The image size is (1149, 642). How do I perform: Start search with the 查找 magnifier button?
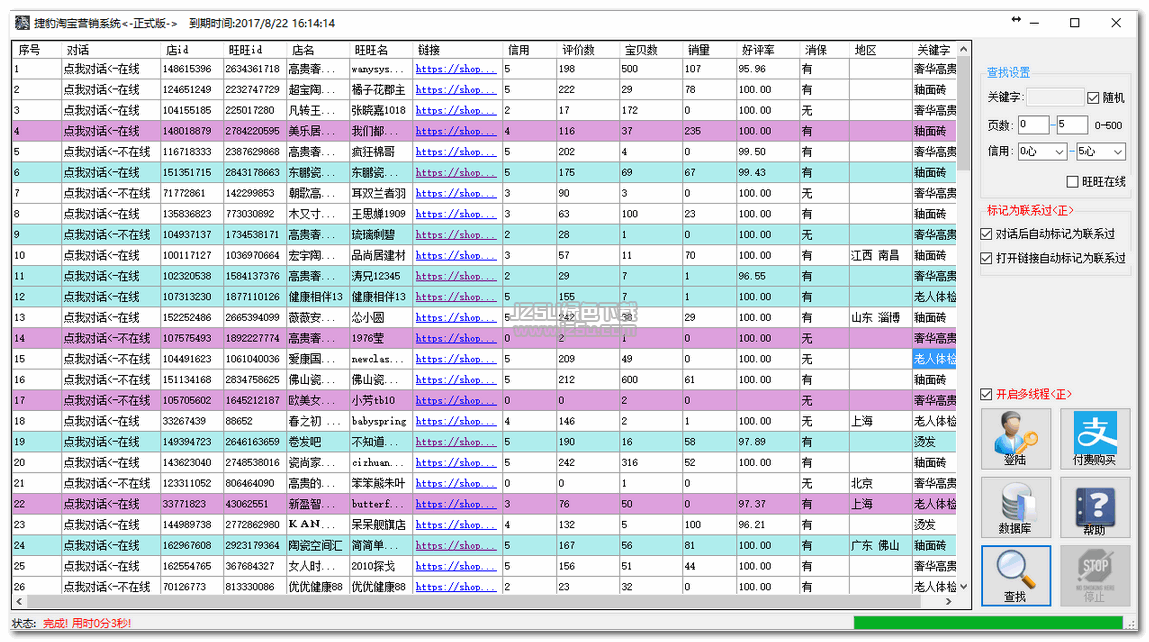pyautogui.click(x=1016, y=575)
